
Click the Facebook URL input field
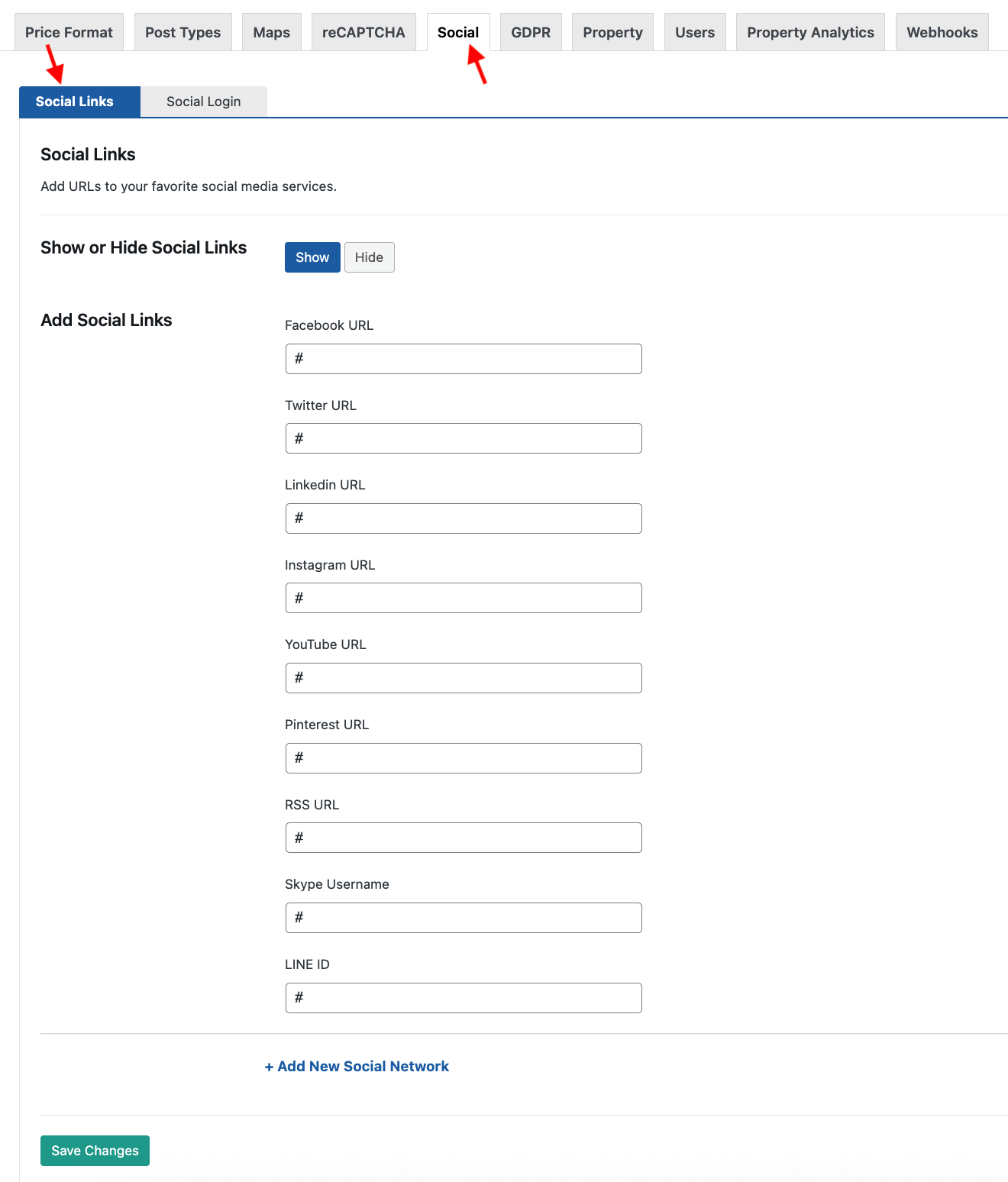point(464,359)
